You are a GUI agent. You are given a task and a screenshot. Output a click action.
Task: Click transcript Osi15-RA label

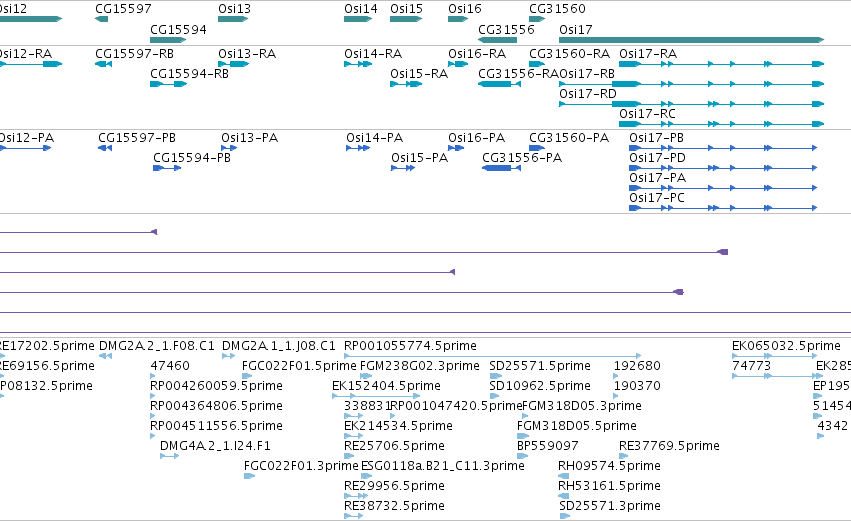419,74
